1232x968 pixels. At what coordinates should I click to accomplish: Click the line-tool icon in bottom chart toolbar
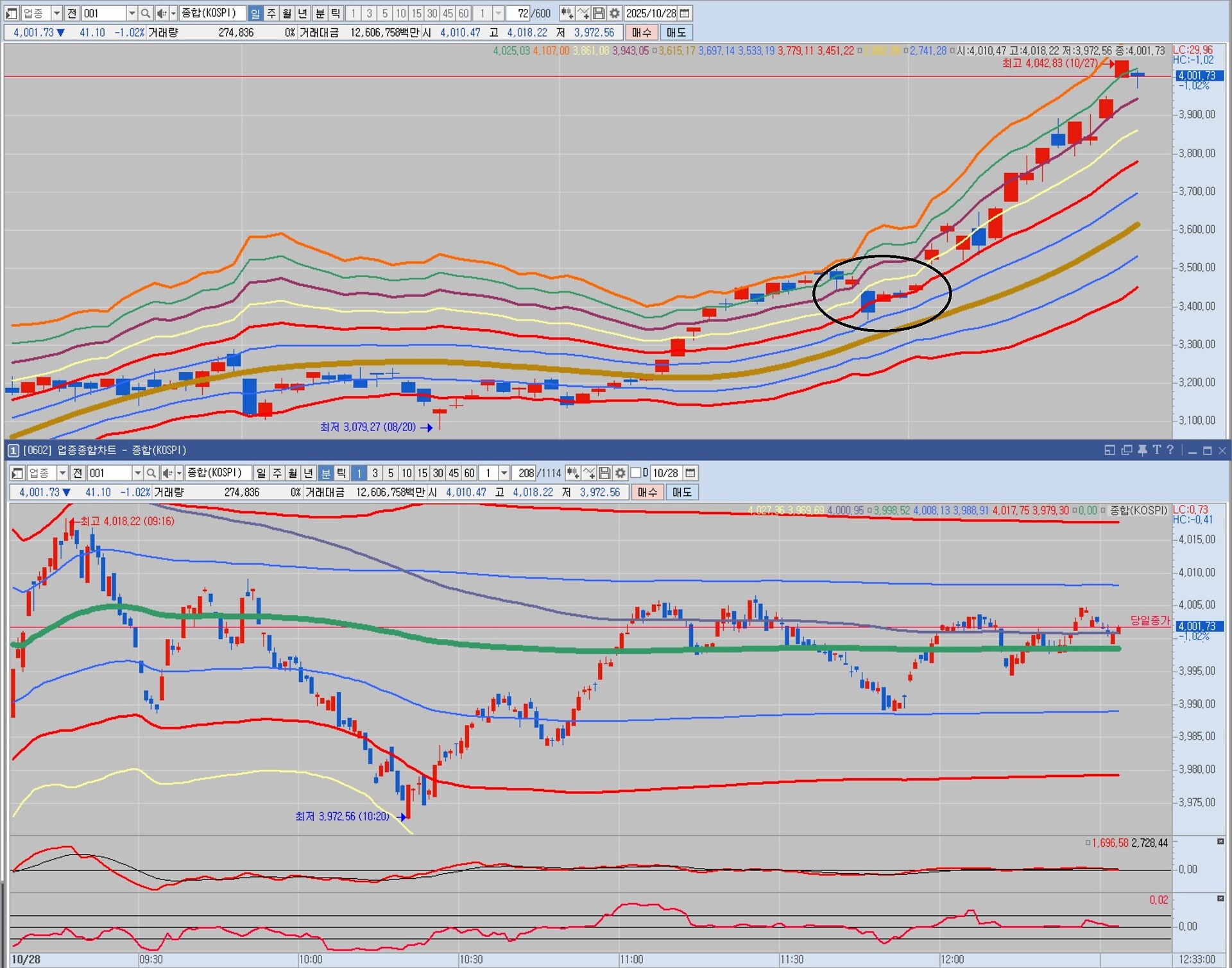point(588,473)
